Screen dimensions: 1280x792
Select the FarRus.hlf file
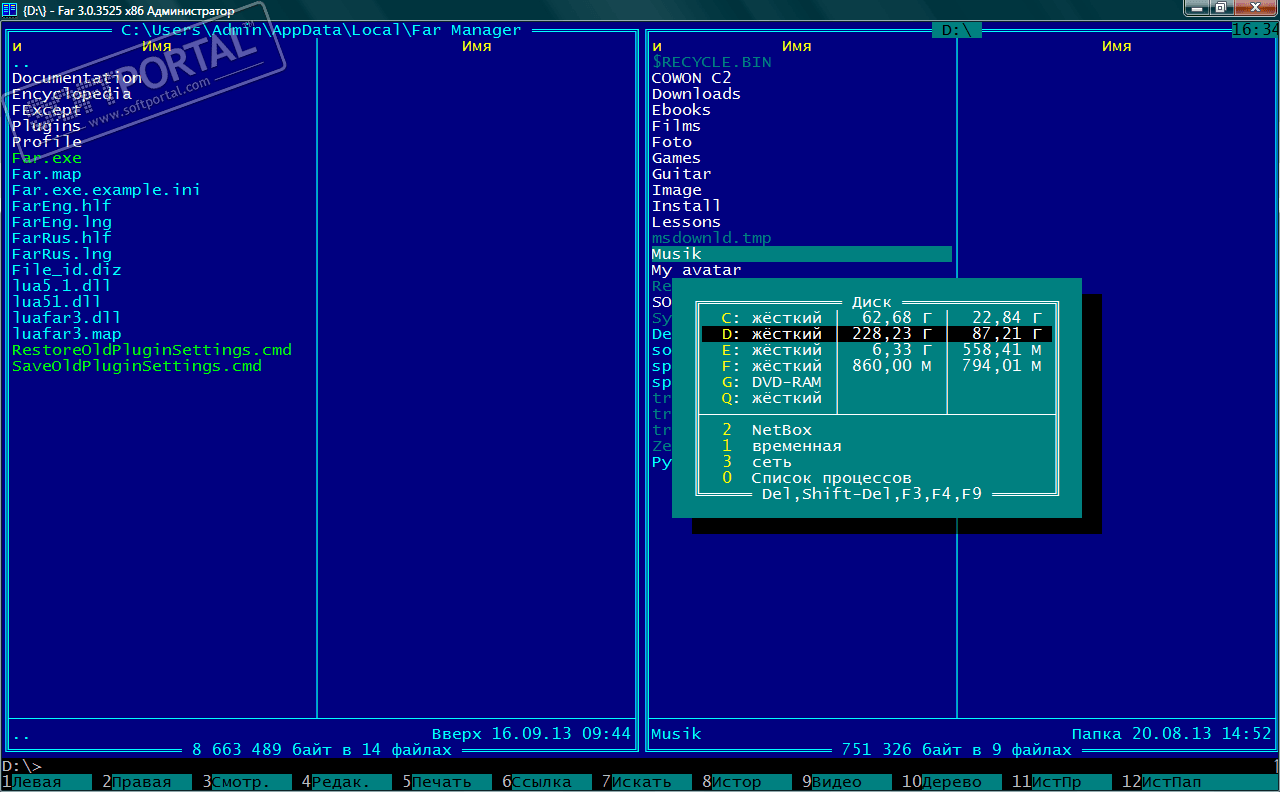[62, 238]
